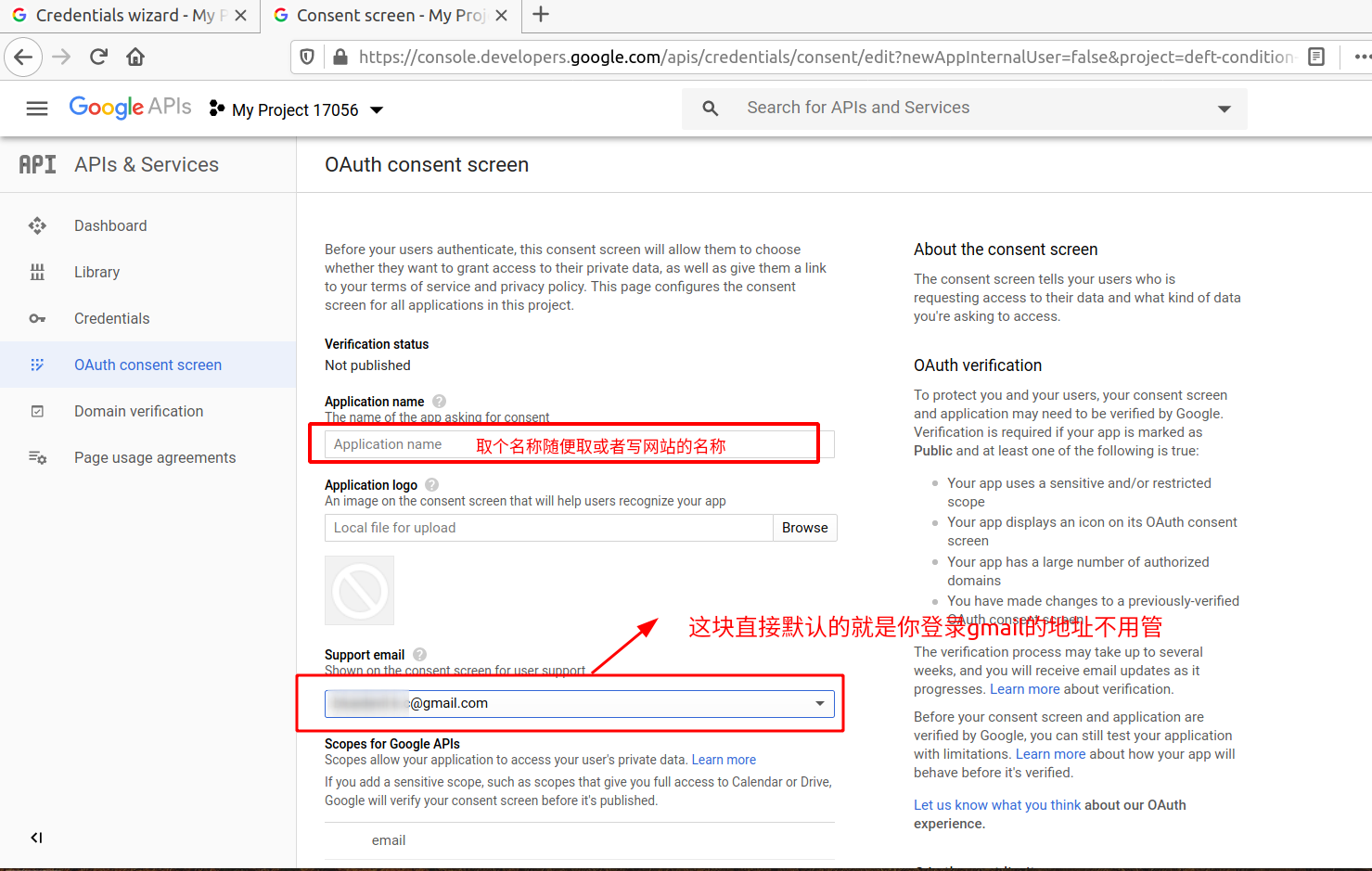This screenshot has height=871, width=1372.
Task: Open the My Project 17056 selector
Action: (296, 109)
